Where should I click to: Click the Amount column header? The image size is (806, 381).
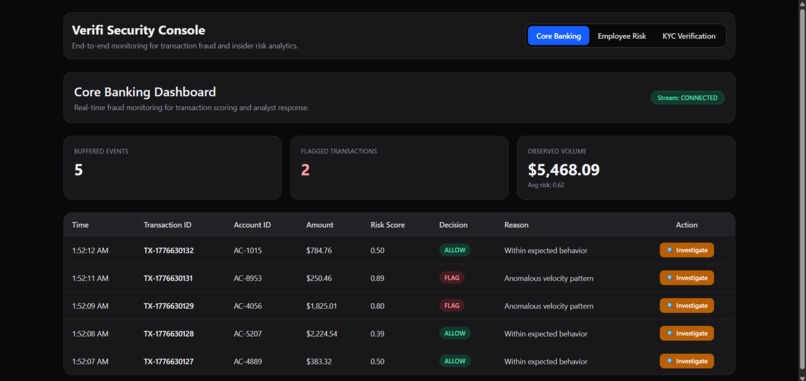coord(320,225)
